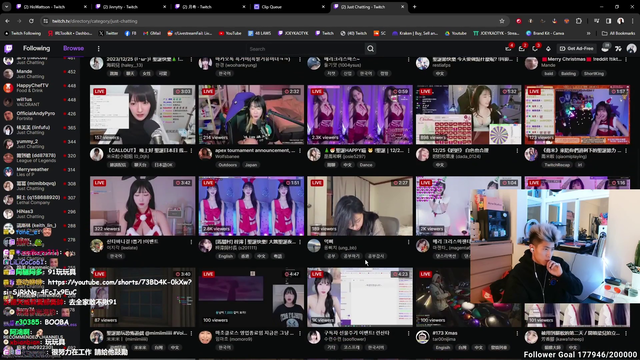640x360 pixels.
Task: Open HappyChefTV channel in sidebar
Action: [x=40, y=87]
